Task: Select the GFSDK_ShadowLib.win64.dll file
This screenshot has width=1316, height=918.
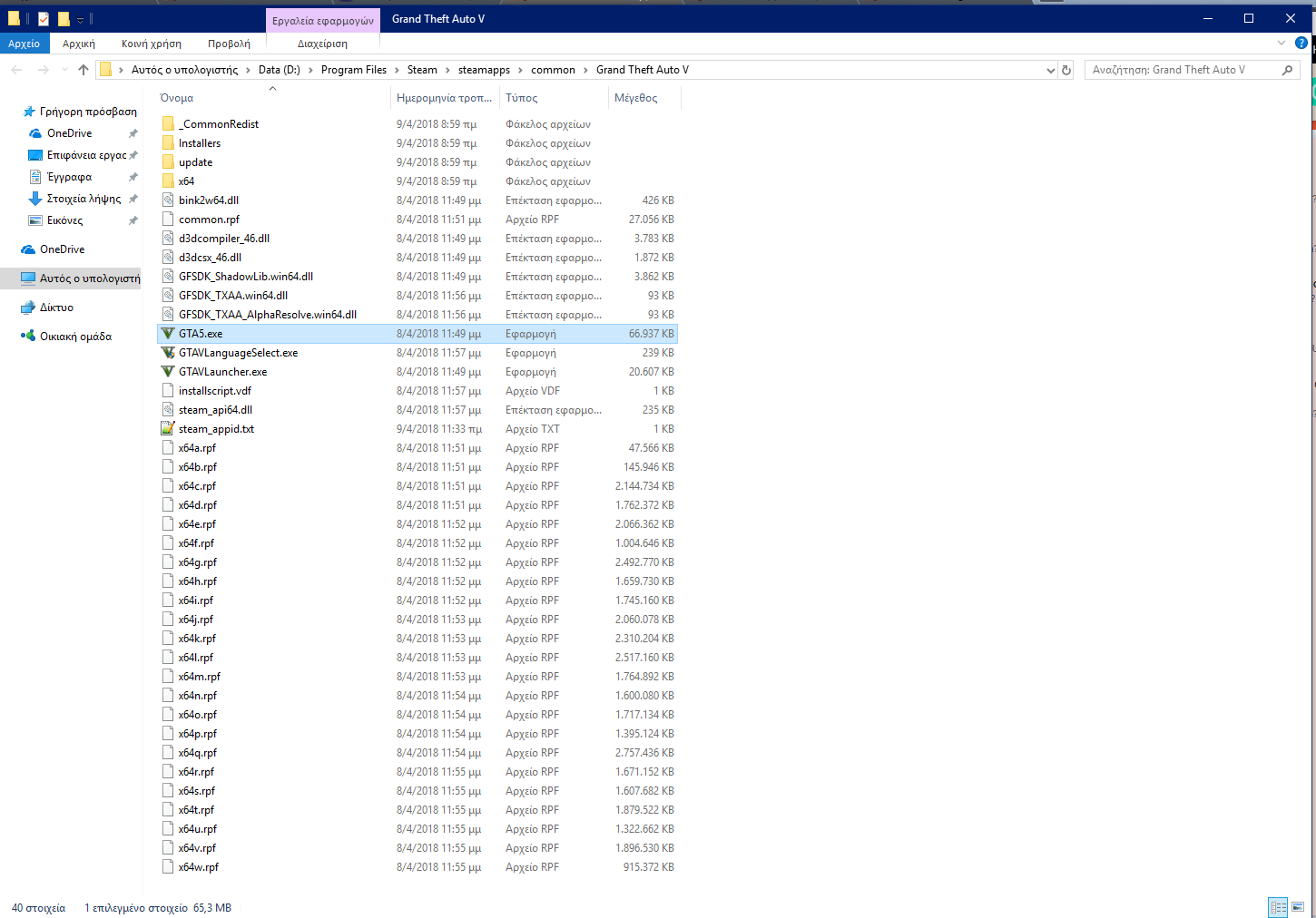Action: (x=417, y=277)
